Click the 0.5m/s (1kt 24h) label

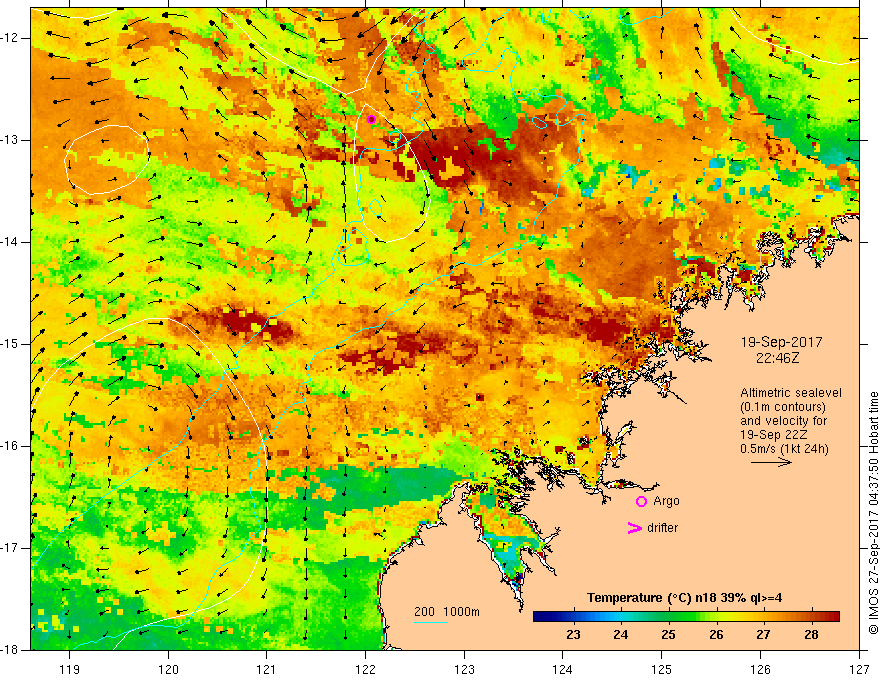point(784,449)
